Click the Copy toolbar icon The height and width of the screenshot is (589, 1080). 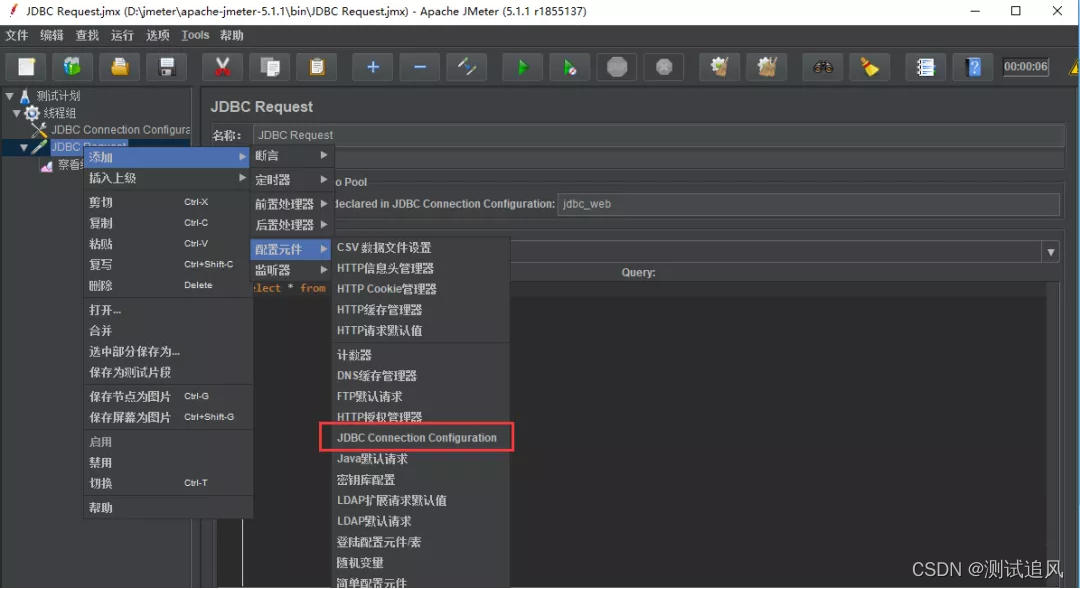click(x=269, y=67)
